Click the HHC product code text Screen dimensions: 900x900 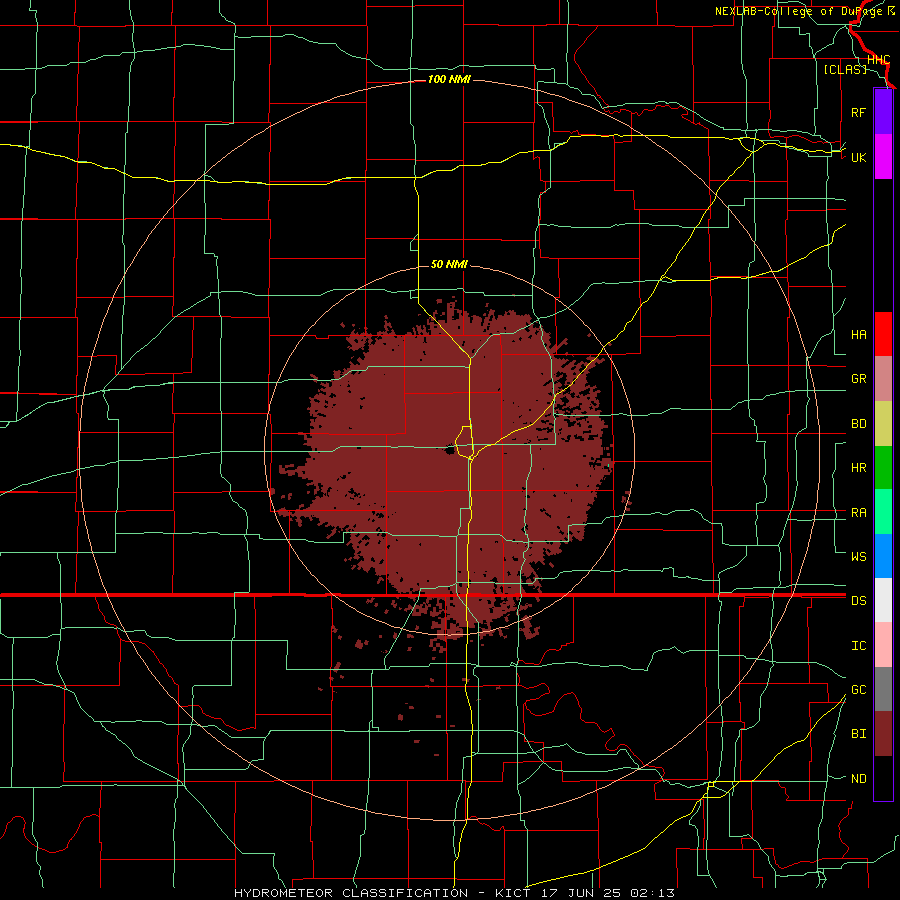coord(878,60)
